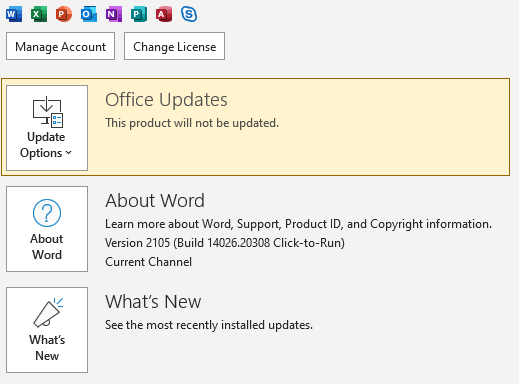The image size is (519, 384).
Task: Expand the Update Options dropdown
Action: point(47,128)
